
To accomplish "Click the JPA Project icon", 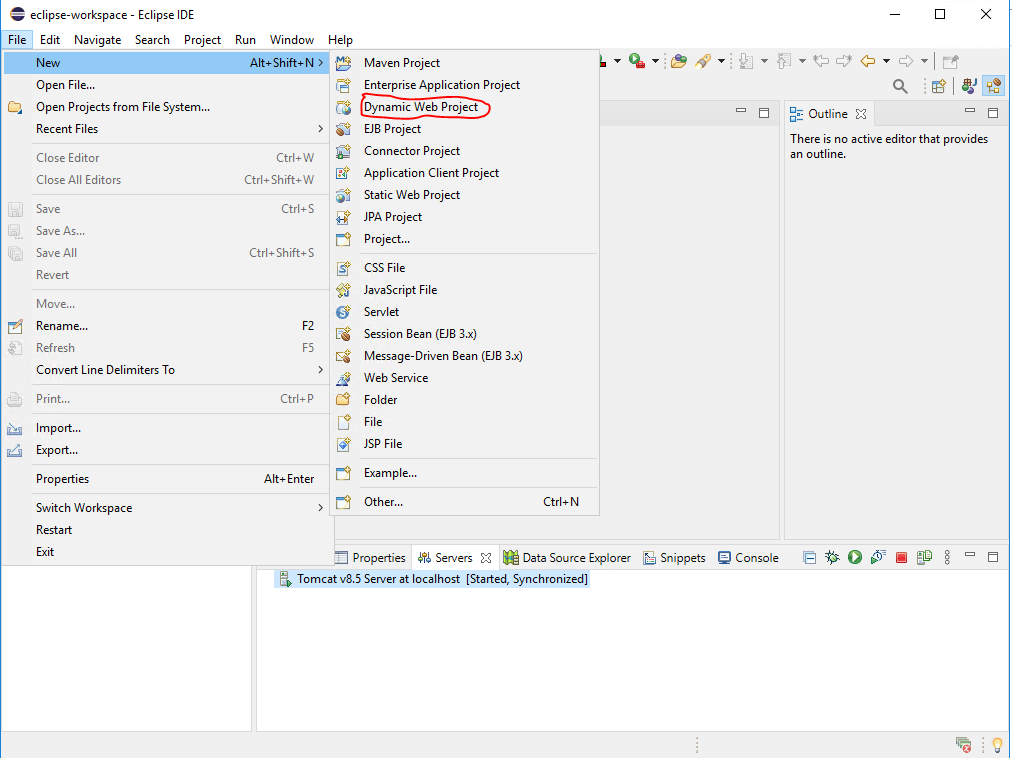I will tap(343, 217).
